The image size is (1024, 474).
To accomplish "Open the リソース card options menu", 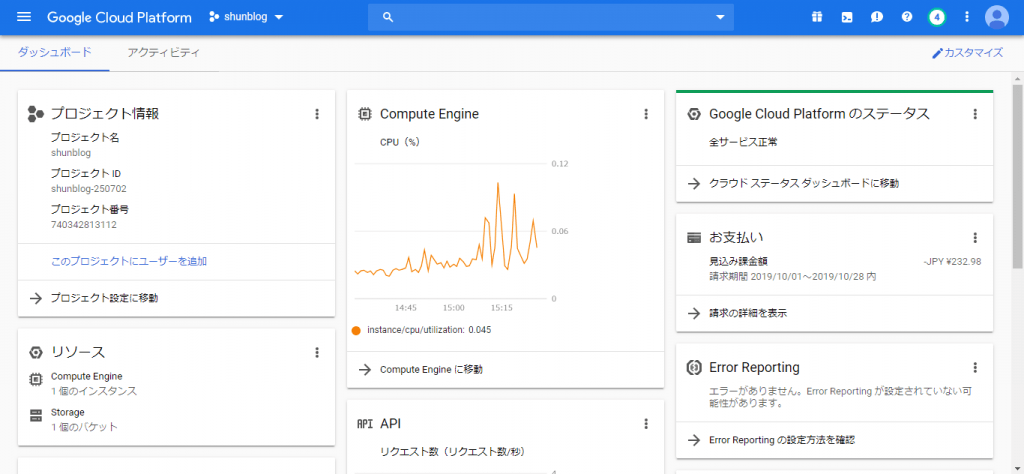I will tap(317, 353).
